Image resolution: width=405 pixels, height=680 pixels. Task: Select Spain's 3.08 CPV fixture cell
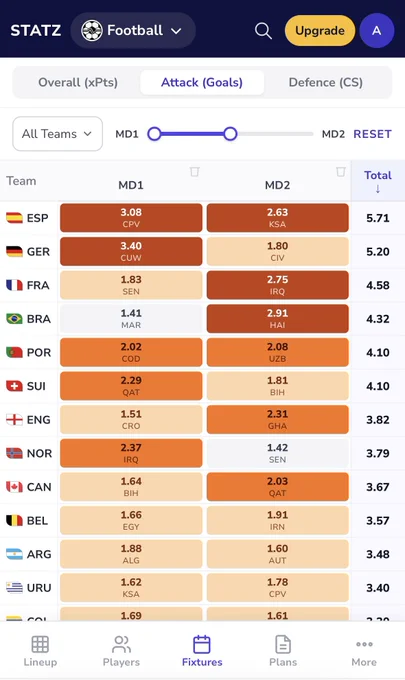click(x=131, y=218)
